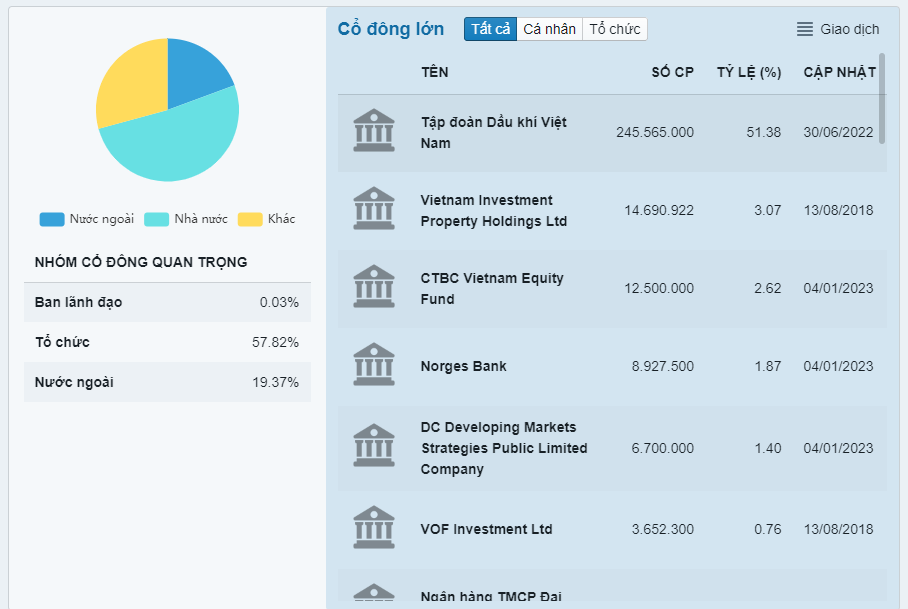Open the Giao dịch link
The image size is (908, 609).
point(850,29)
